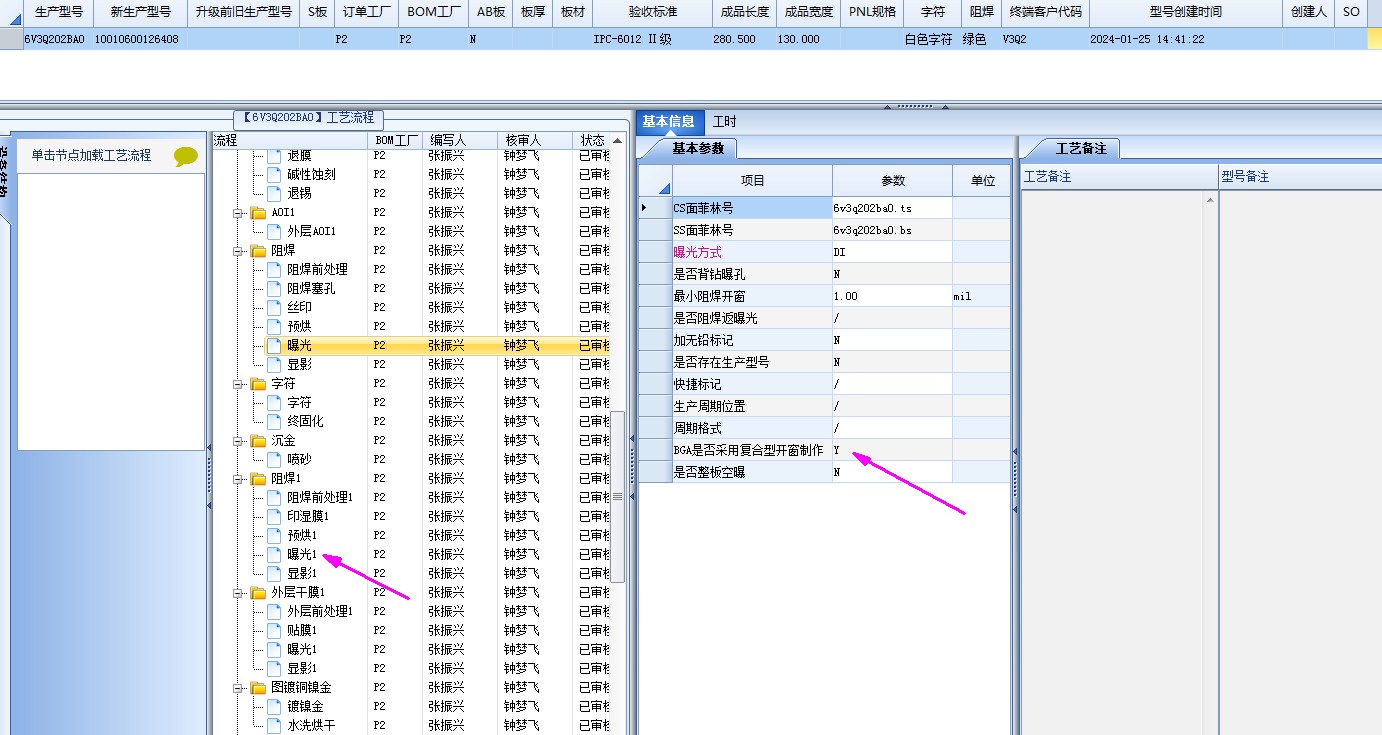The image size is (1382, 735).
Task: Select the 预烘 step in 阻焊 group
Action: (301, 326)
